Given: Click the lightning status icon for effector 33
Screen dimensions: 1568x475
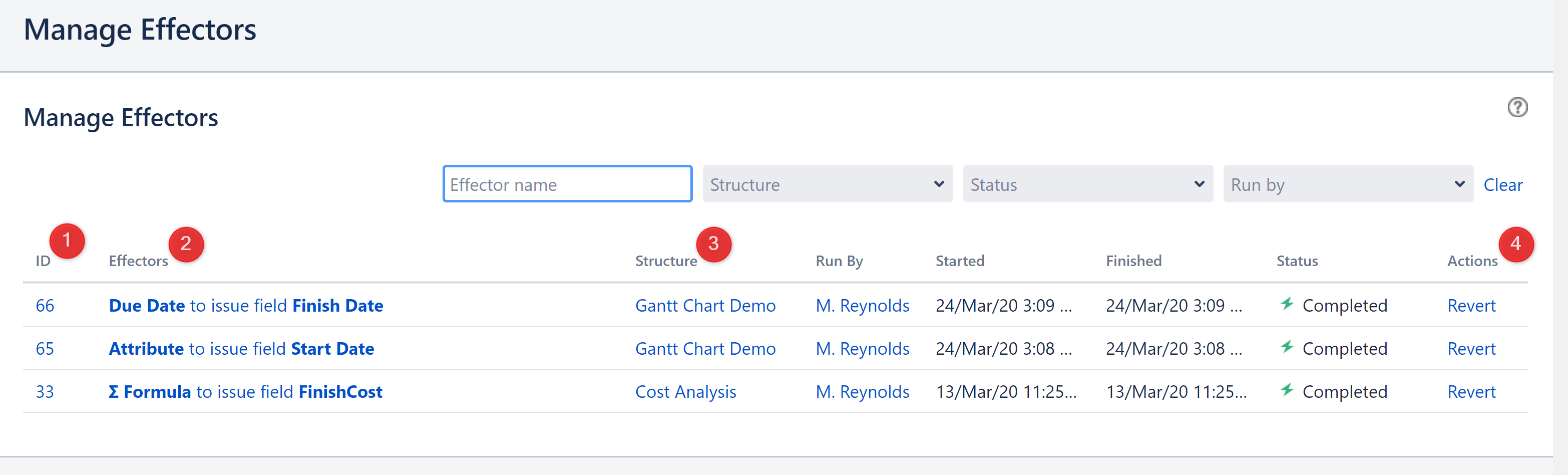Looking at the screenshot, I should pyautogui.click(x=1287, y=390).
